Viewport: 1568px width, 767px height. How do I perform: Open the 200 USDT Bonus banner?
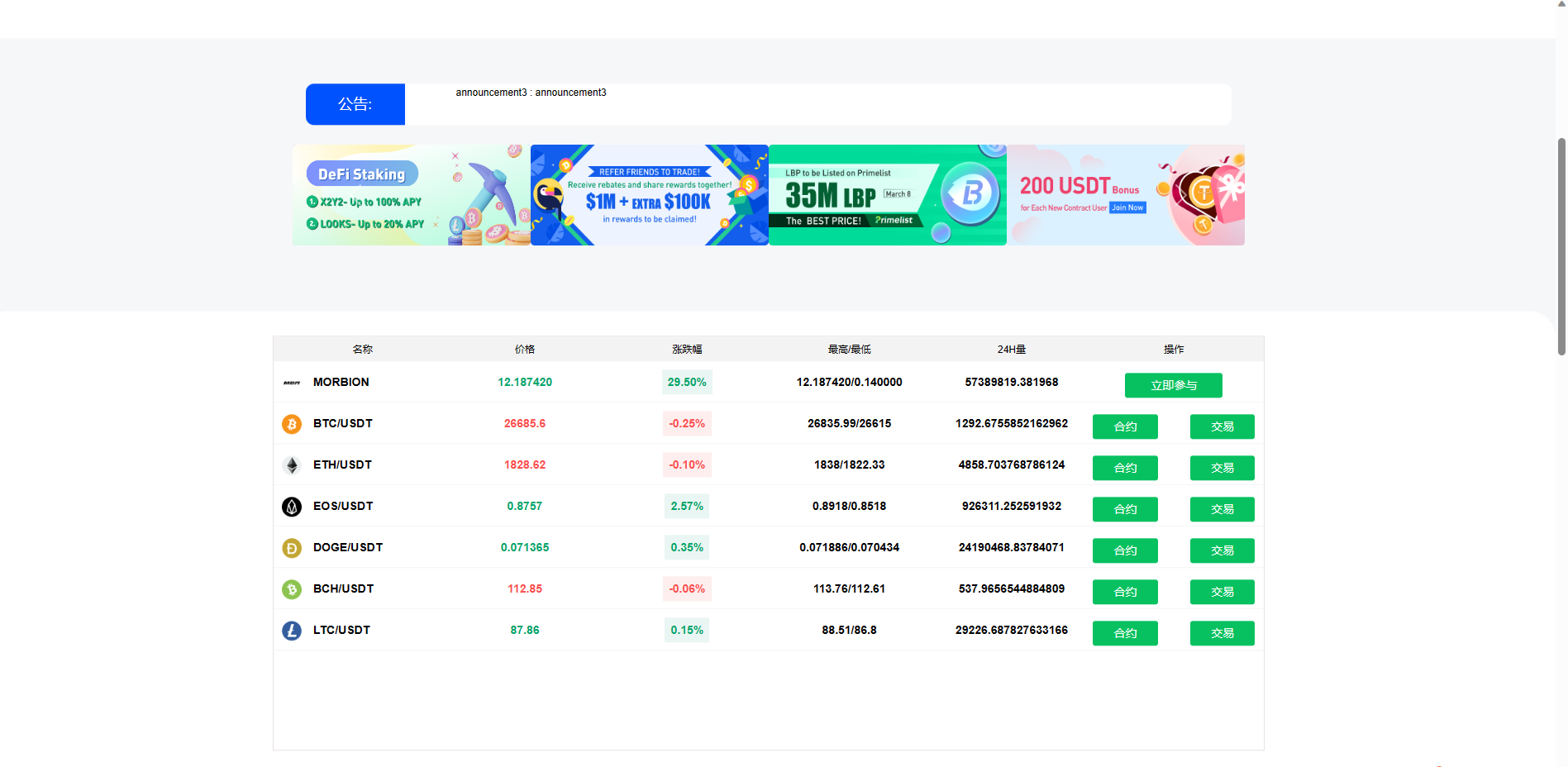[x=1126, y=195]
